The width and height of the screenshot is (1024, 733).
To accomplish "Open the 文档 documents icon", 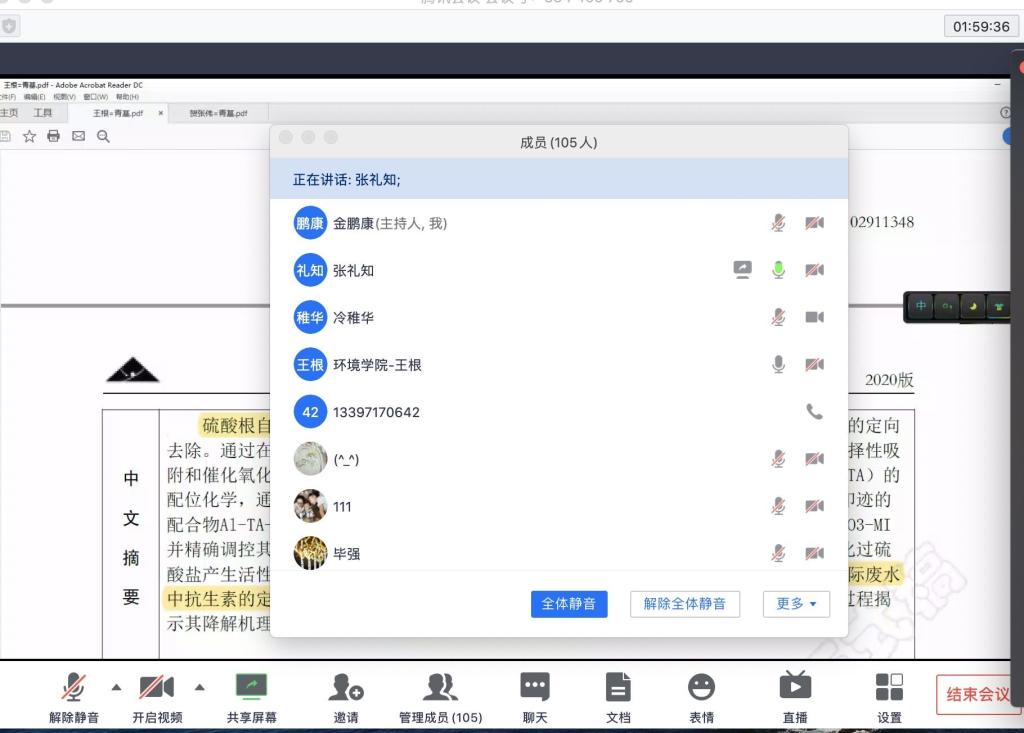I will [x=618, y=687].
